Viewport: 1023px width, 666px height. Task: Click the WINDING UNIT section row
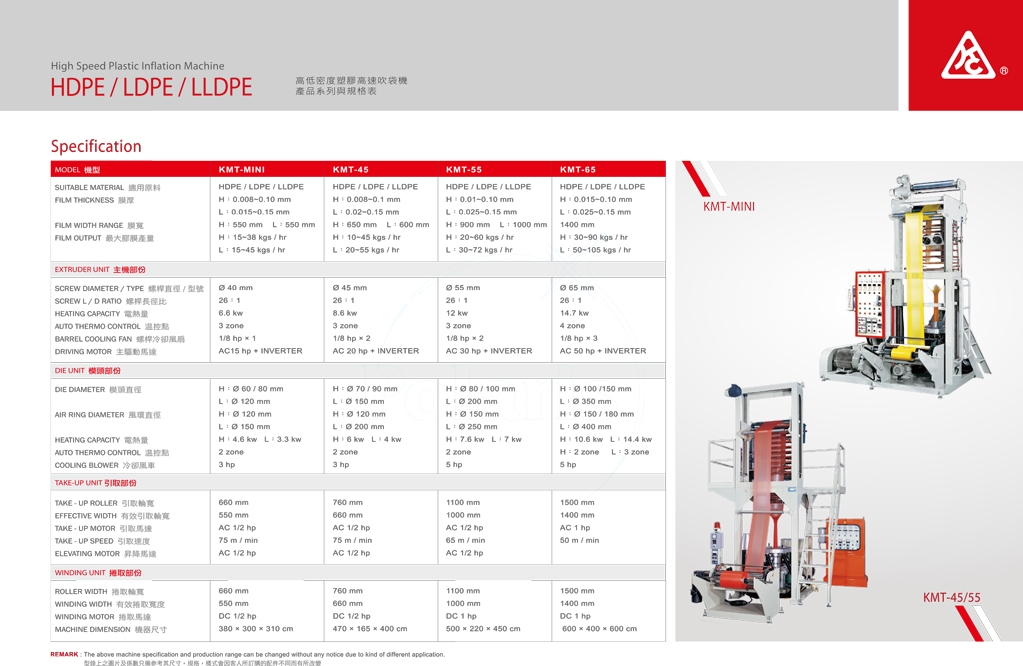click(358, 573)
